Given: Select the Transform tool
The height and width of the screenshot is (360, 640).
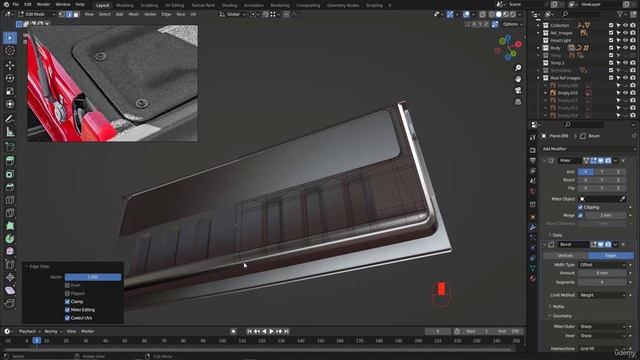Looking at the screenshot, I should pyautogui.click(x=10, y=104).
